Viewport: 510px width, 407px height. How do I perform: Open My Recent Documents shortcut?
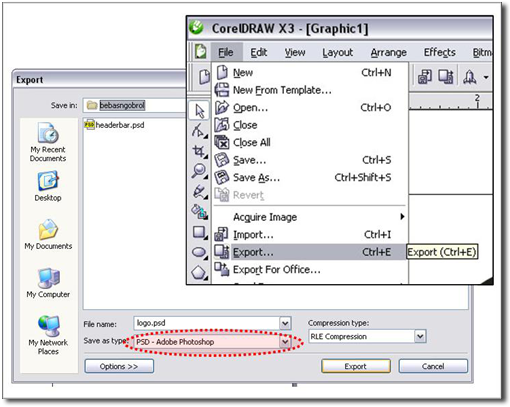(48, 142)
